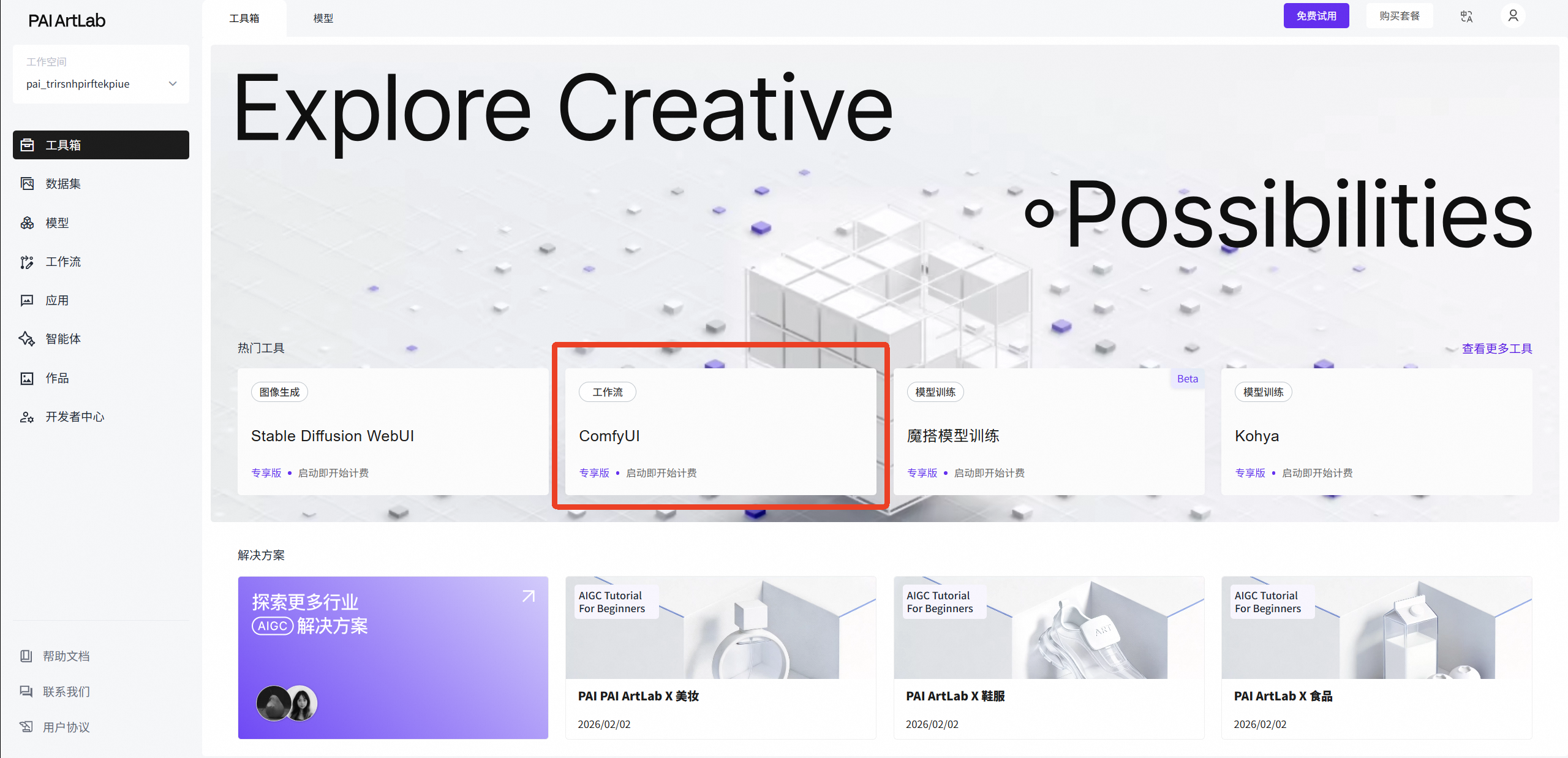1568x758 pixels.
Task: Click the avatar photos on the purple card
Action: [x=287, y=703]
